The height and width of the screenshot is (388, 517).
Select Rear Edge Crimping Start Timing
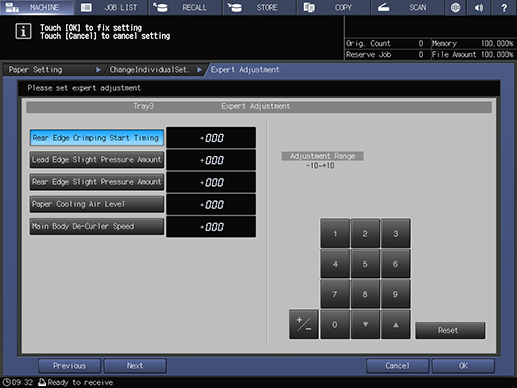97,138
